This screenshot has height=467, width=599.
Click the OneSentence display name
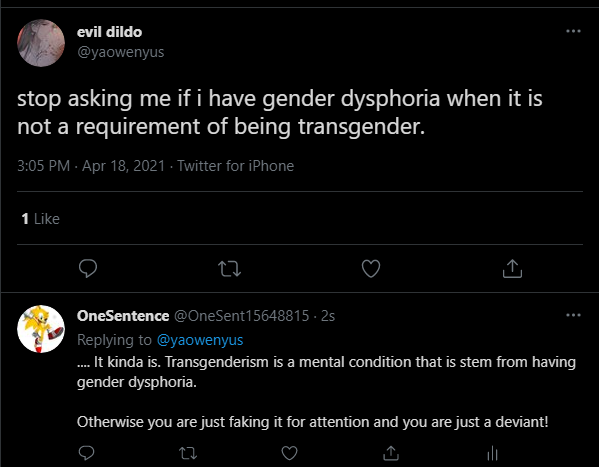123,316
